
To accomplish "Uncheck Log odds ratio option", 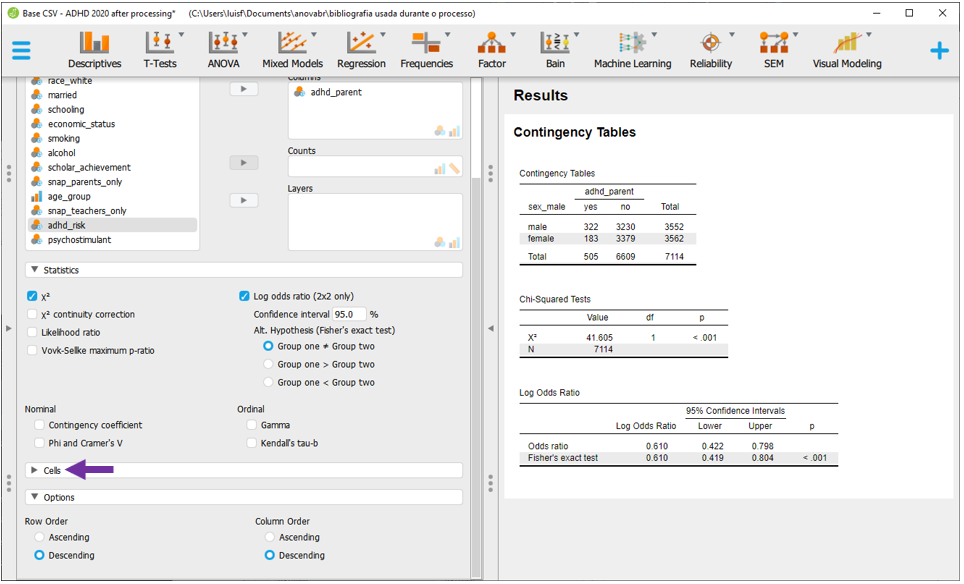I will [x=245, y=296].
